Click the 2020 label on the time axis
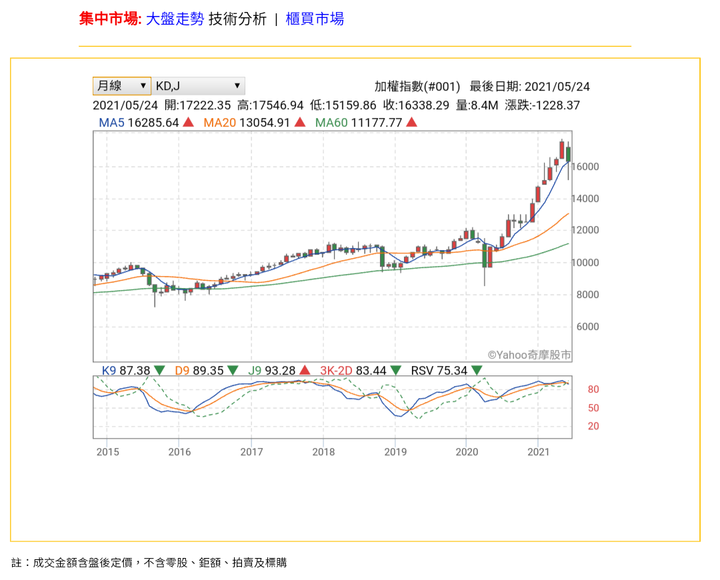This screenshot has height=580, width=720. click(x=467, y=452)
